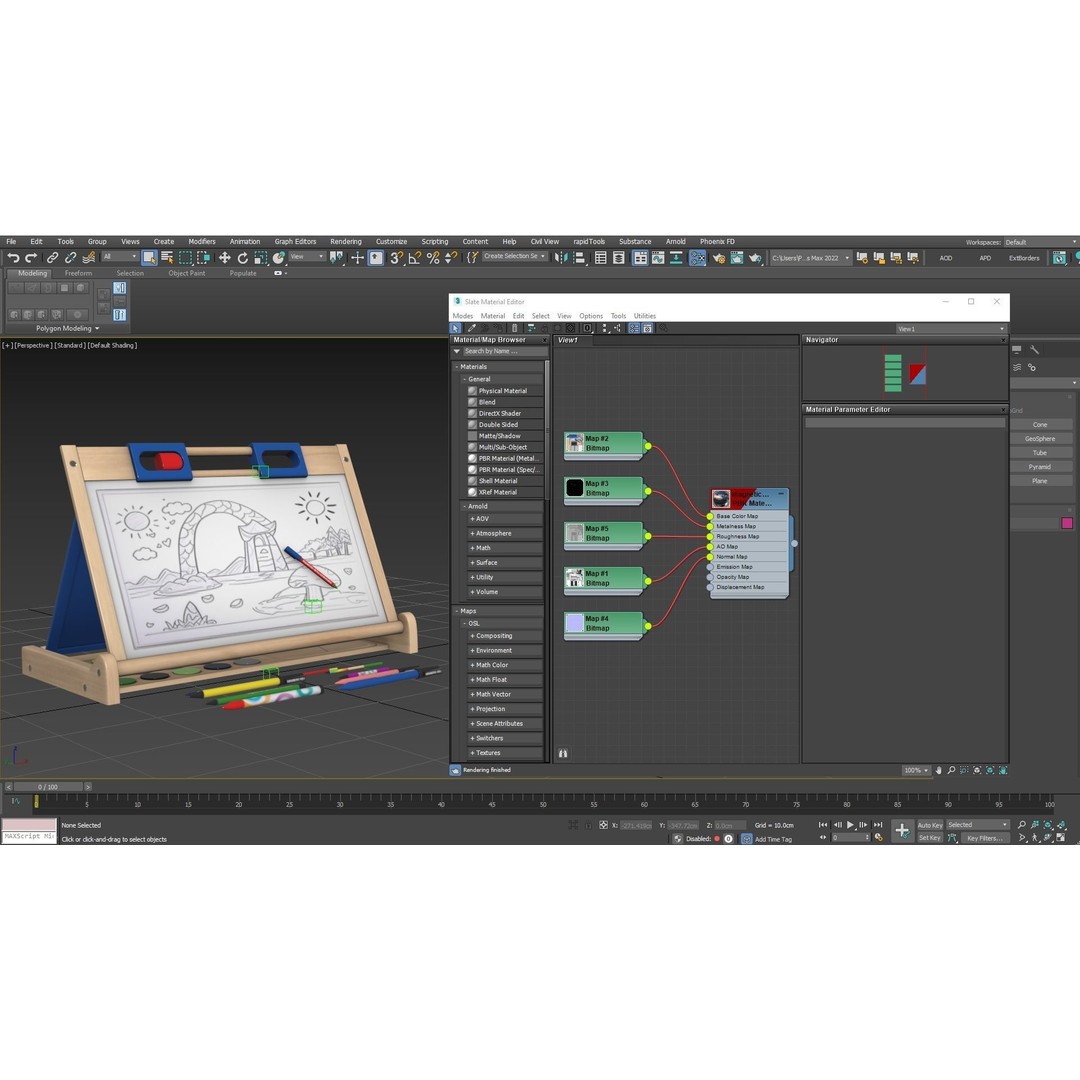Click the pink object color swatch

pos(1067,523)
